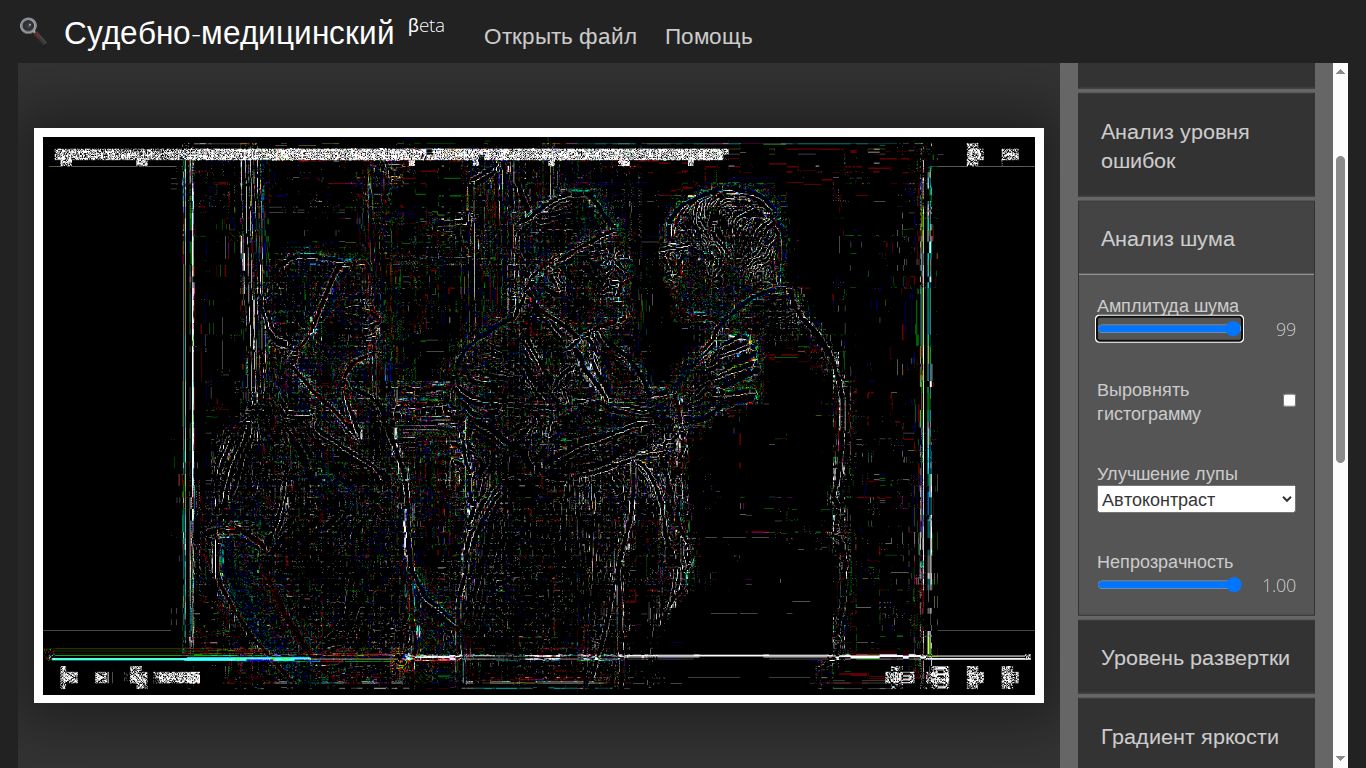Enable the Выровнять гистограмму checkbox
The width and height of the screenshot is (1366, 768).
(x=1289, y=400)
